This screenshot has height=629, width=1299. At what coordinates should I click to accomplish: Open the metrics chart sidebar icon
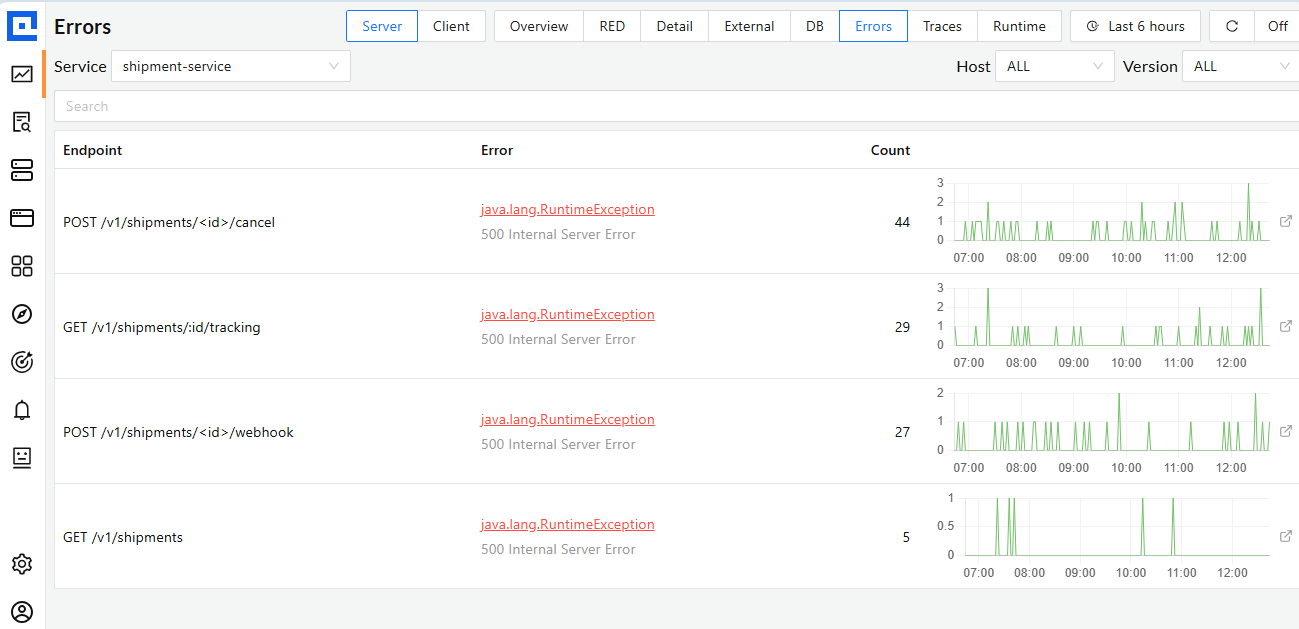tap(22, 74)
